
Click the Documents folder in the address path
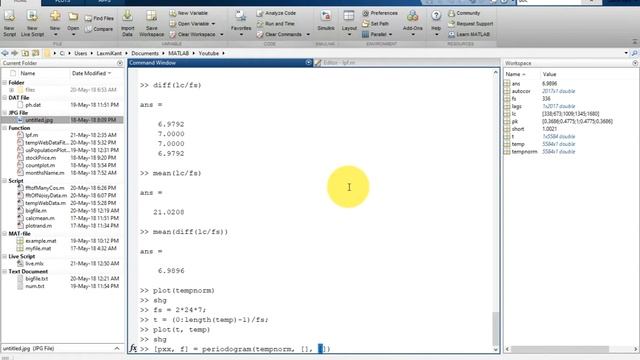[x=145, y=53]
